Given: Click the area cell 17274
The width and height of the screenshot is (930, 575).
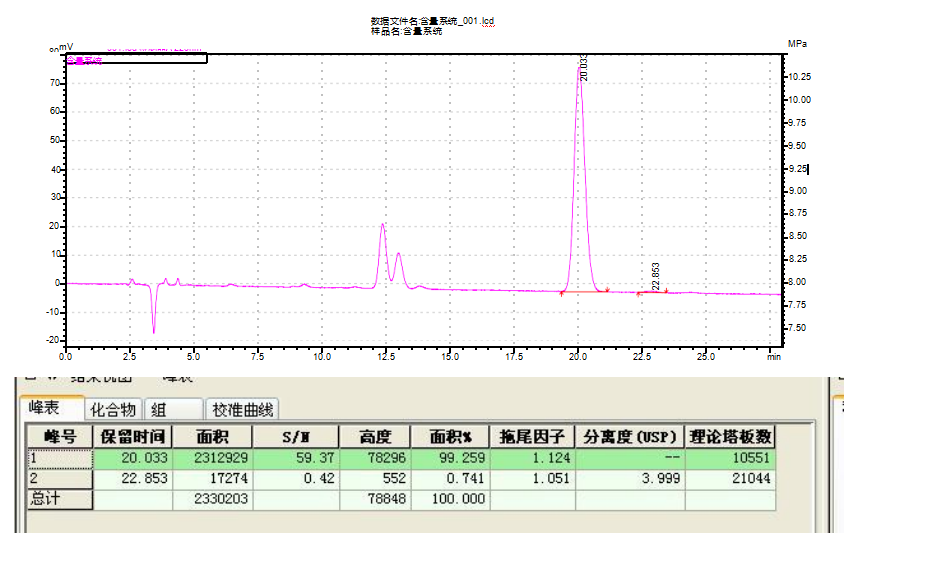Looking at the screenshot, I should [212, 478].
